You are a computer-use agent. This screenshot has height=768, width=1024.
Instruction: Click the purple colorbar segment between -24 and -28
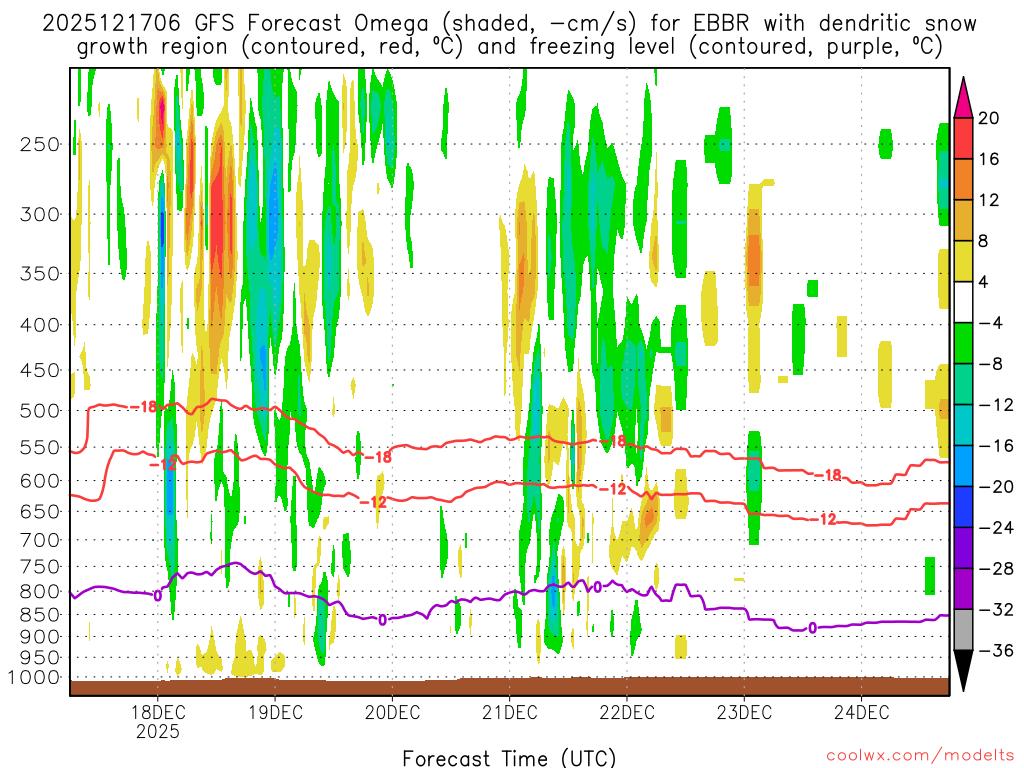963,548
